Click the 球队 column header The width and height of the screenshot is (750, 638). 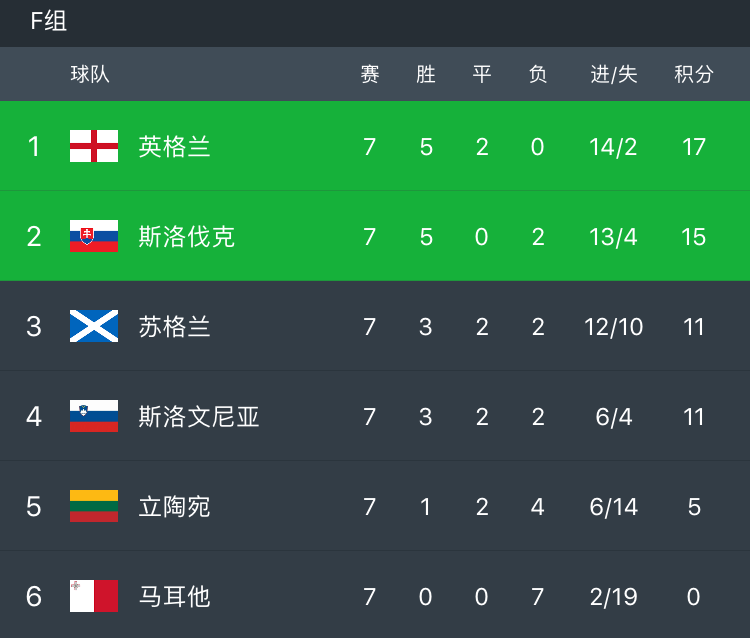(x=90, y=74)
